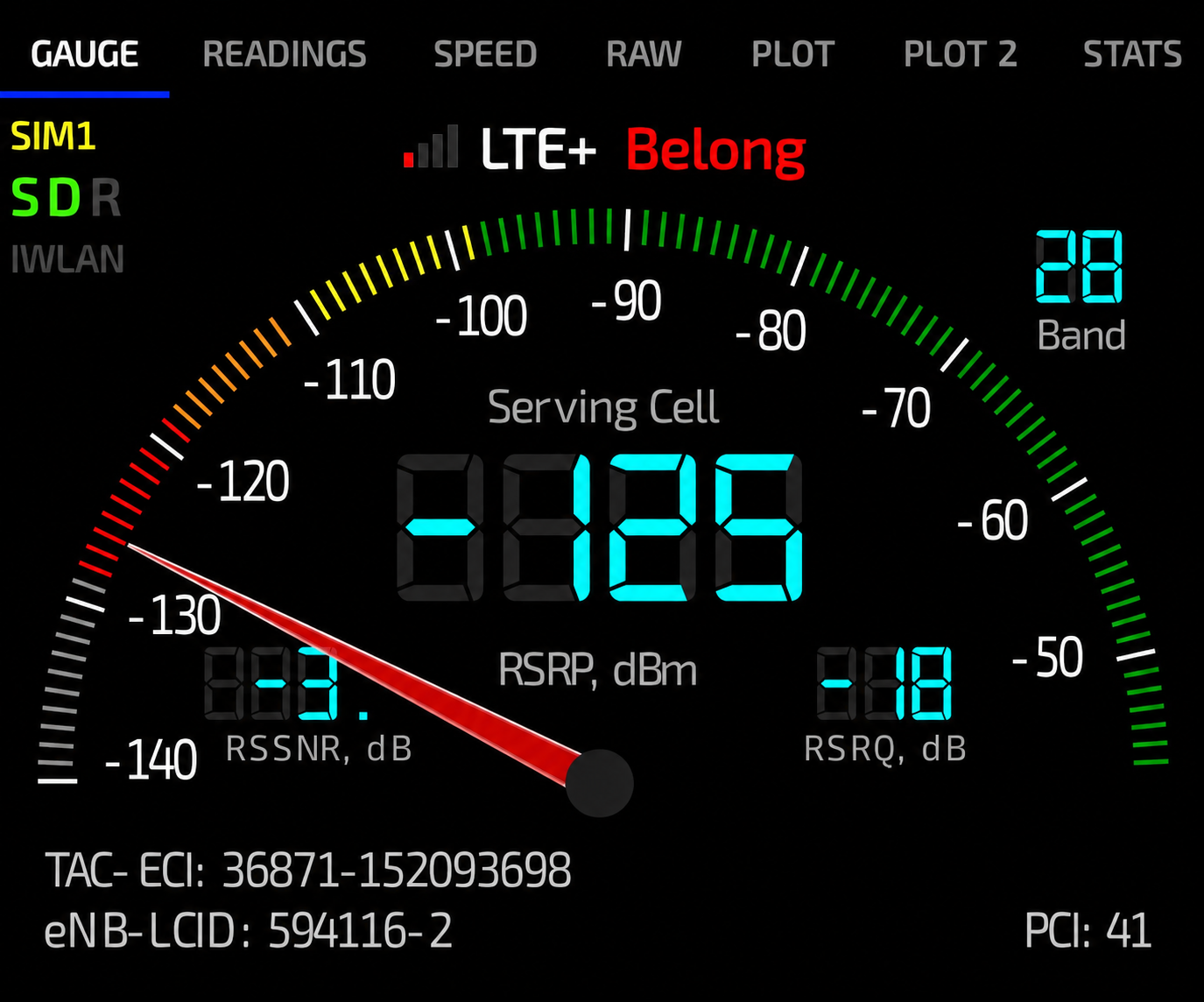
Task: Open the SPEED tab
Action: 485,54
